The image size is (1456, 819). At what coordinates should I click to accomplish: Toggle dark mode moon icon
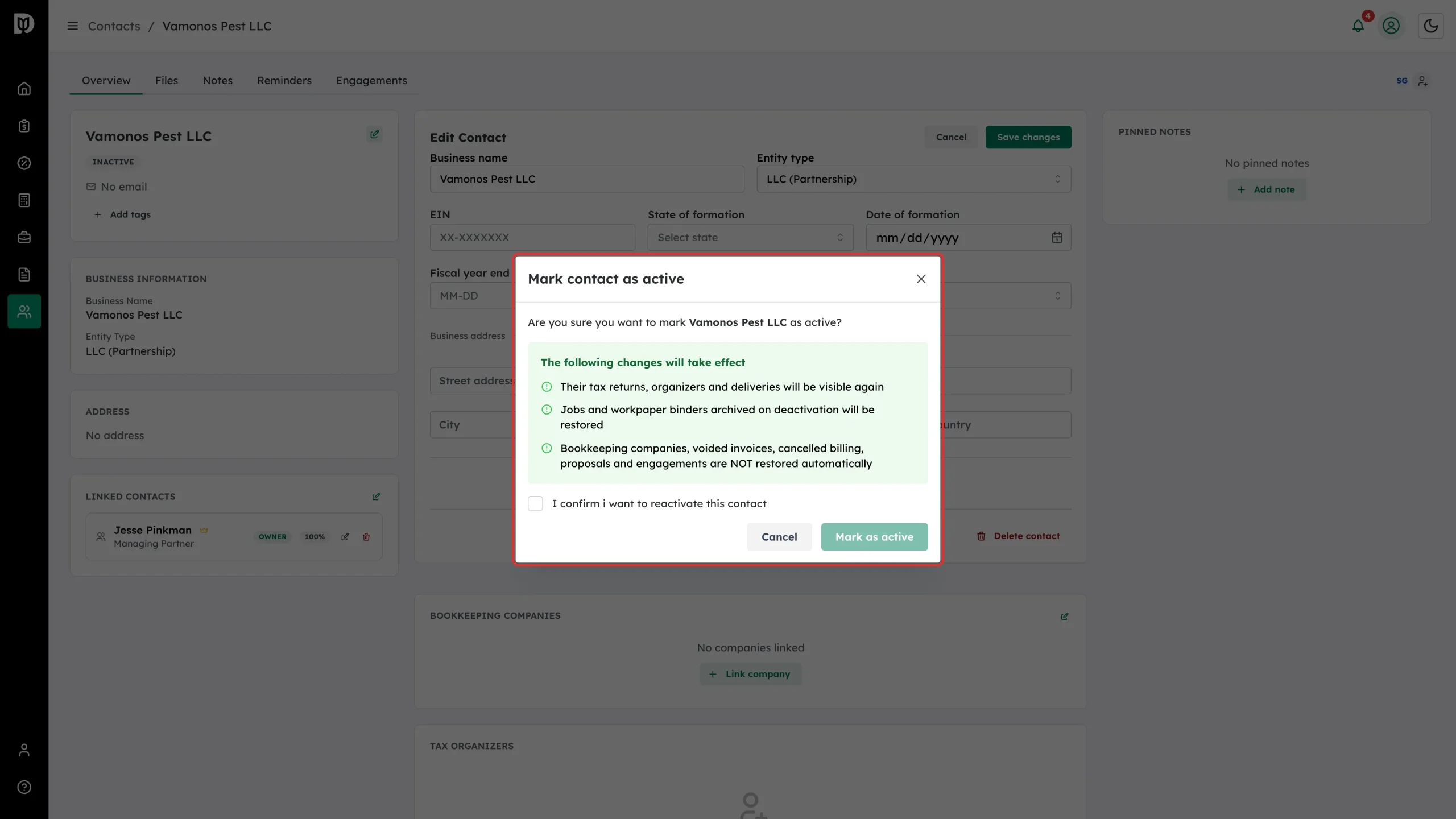click(1431, 26)
